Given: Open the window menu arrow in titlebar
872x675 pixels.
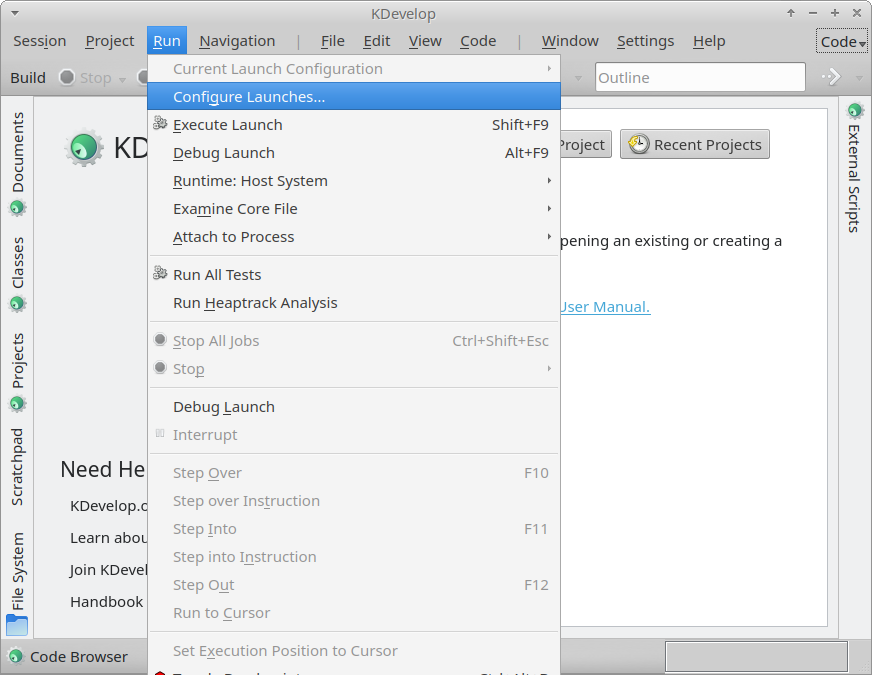Looking at the screenshot, I should click(14, 13).
